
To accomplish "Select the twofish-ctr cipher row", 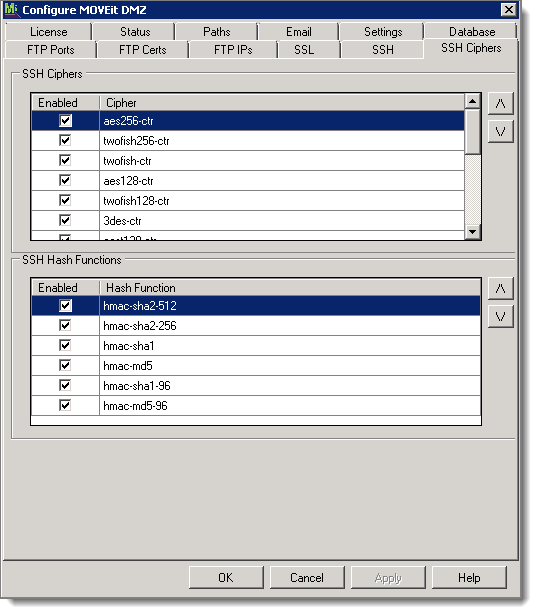I will (248, 161).
